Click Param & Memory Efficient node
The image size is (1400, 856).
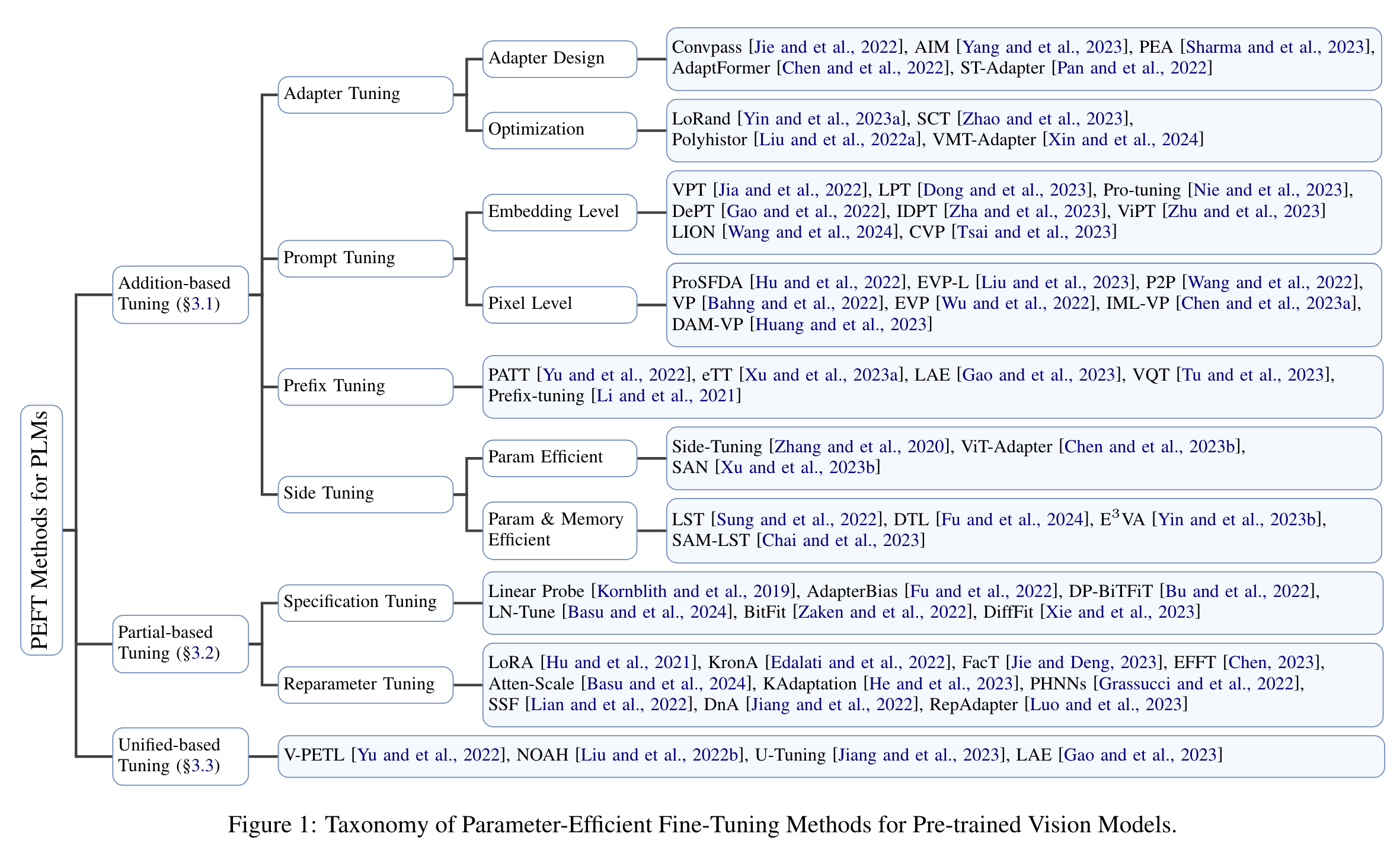(559, 530)
